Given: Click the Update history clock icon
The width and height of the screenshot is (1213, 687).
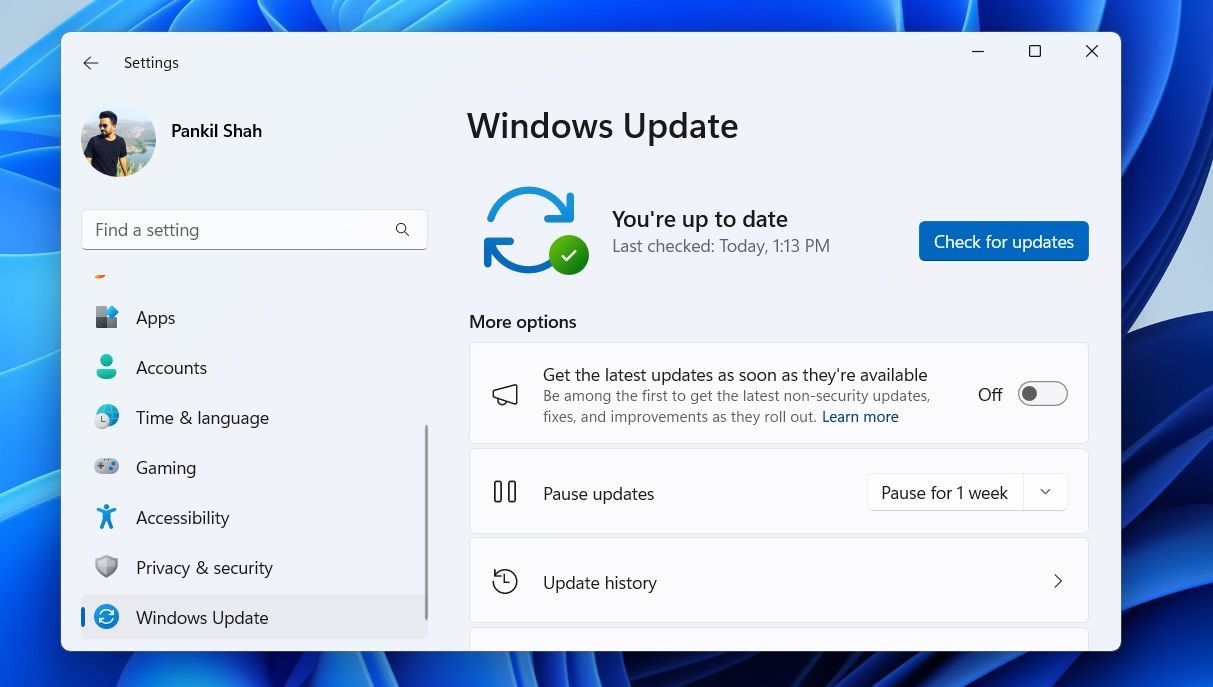Looking at the screenshot, I should (x=506, y=580).
